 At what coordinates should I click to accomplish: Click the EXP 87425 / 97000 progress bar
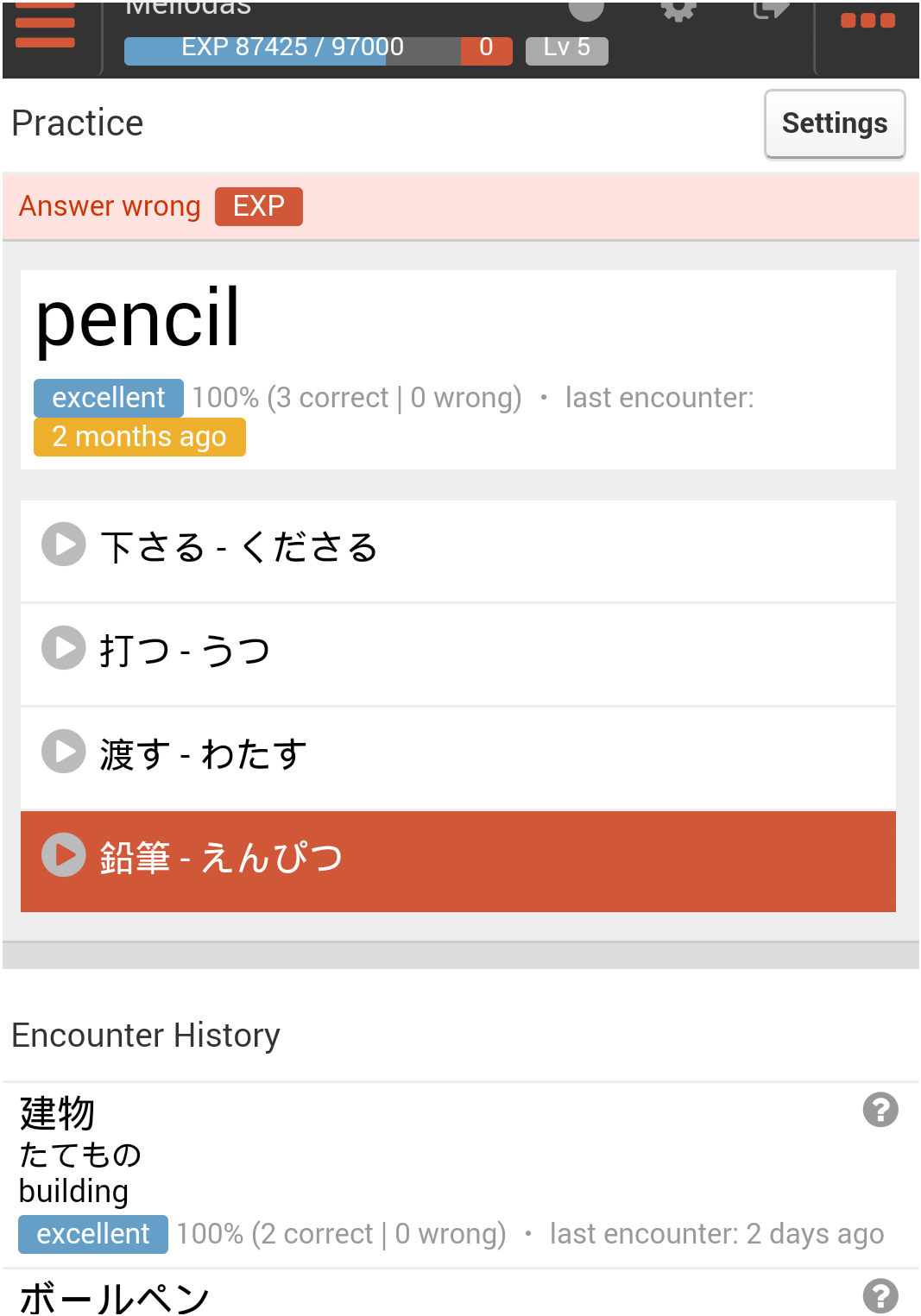(x=292, y=49)
